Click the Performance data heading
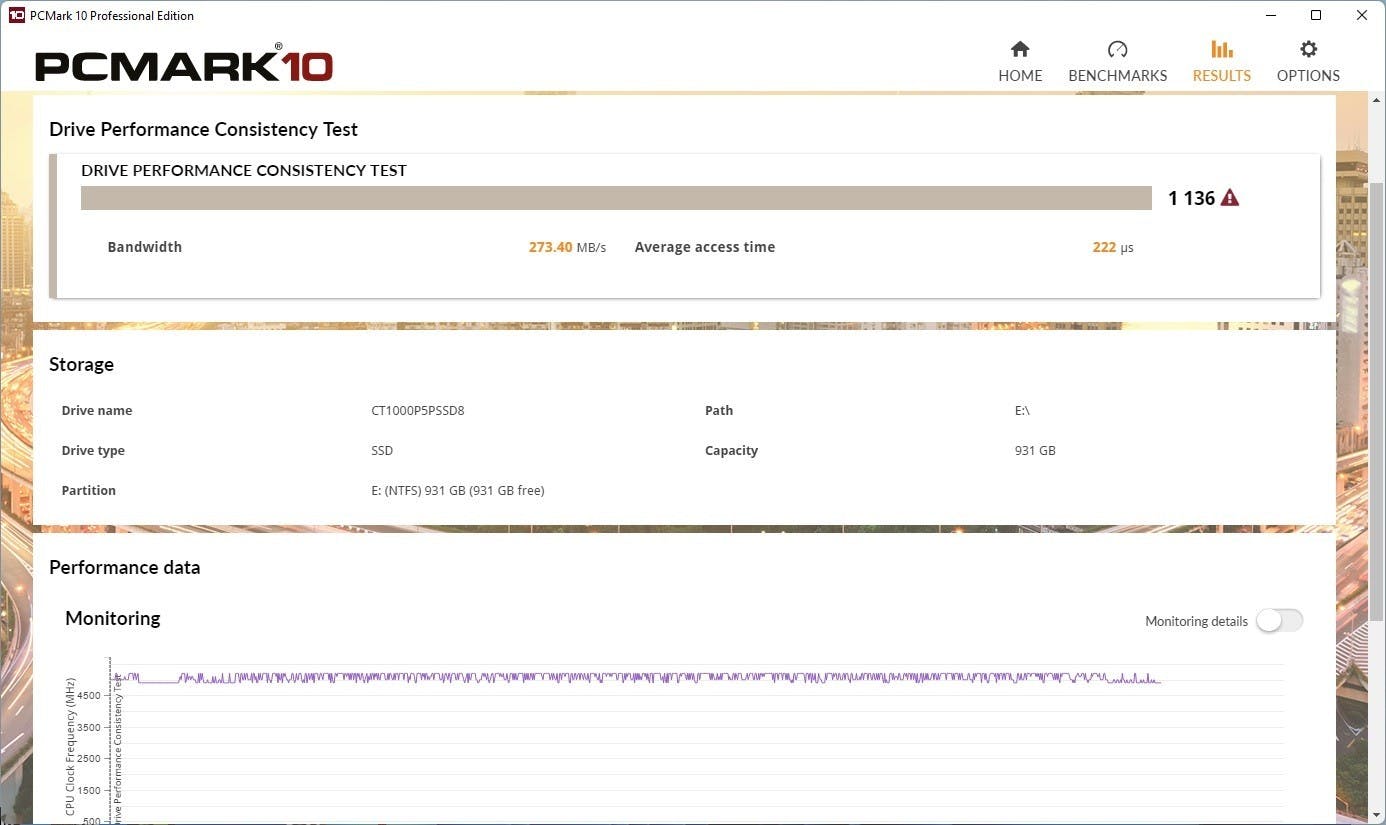The height and width of the screenshot is (825, 1386). coord(124,567)
